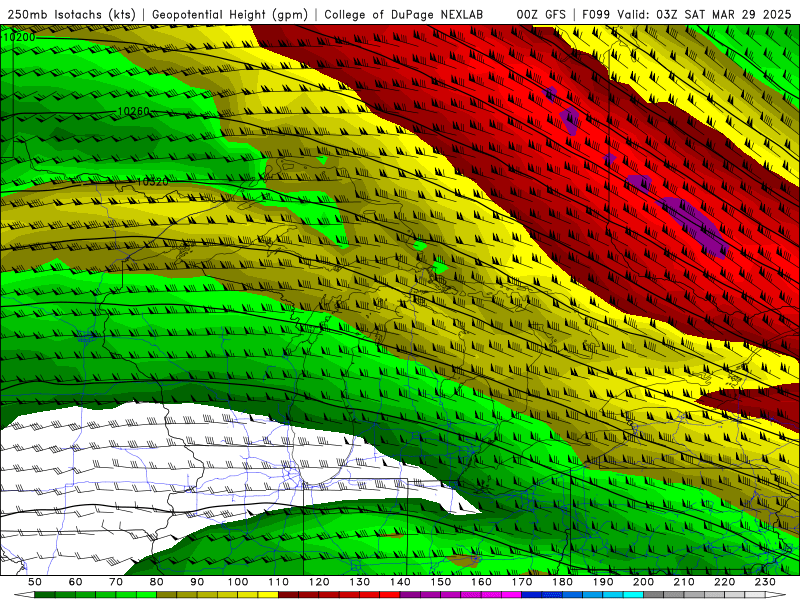This screenshot has height=600, width=800.
Task: Click the 160 value on the color scale
Action: (x=481, y=582)
